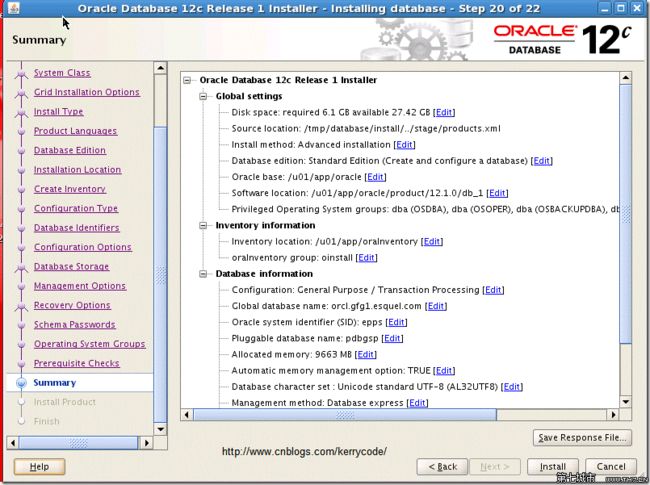Screen dimensions: 650x485
Task: Edit the Database character set
Action: (512, 387)
